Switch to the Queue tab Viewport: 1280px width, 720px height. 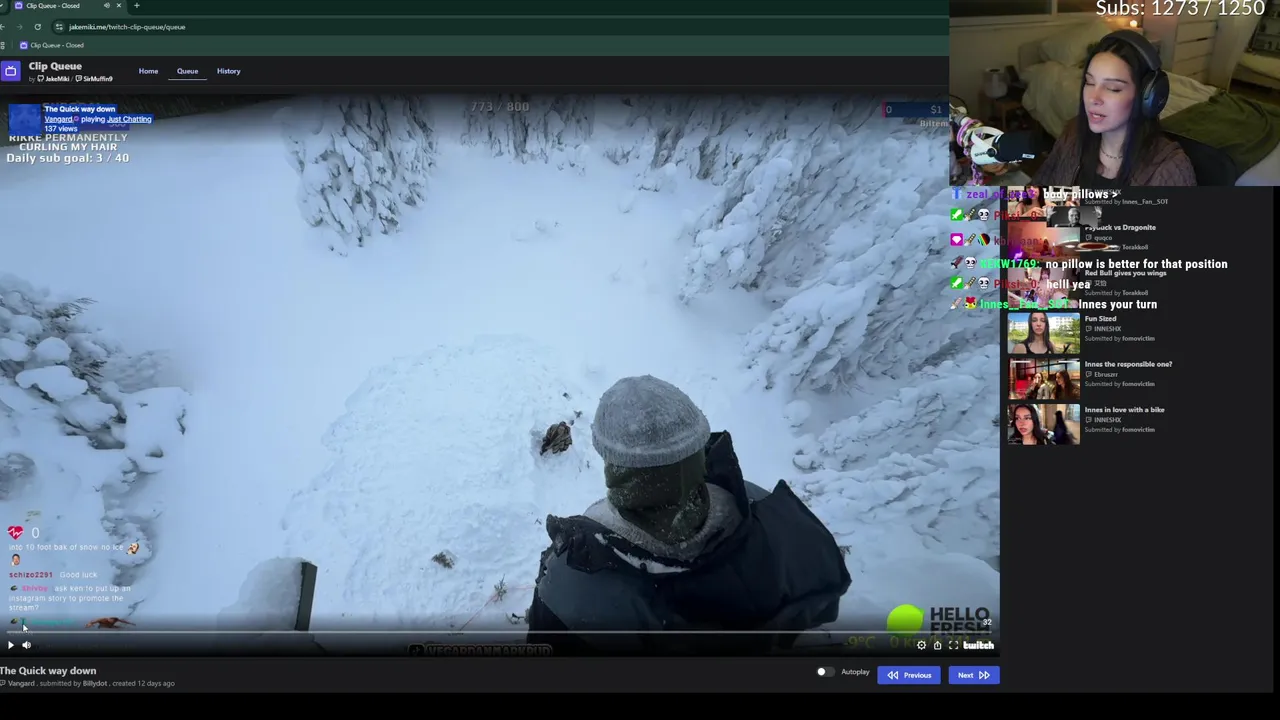[187, 71]
